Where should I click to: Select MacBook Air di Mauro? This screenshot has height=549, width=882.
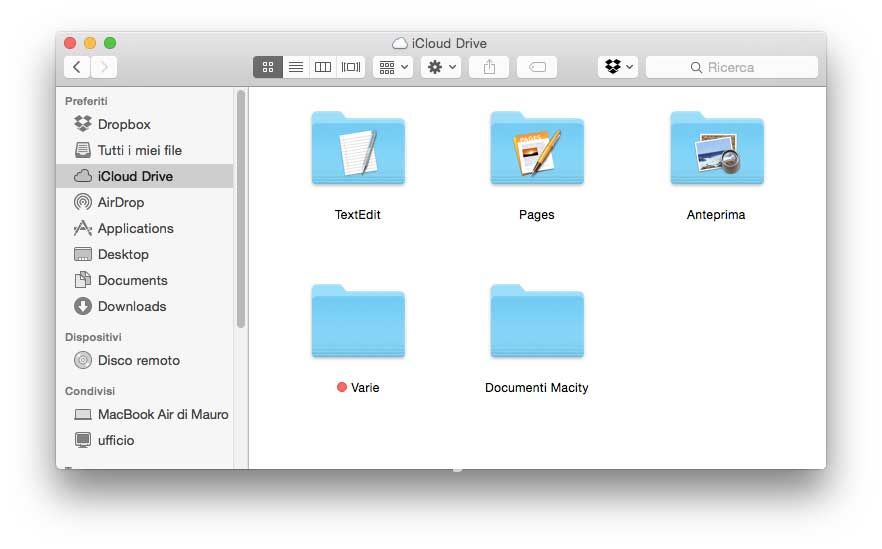(145, 414)
